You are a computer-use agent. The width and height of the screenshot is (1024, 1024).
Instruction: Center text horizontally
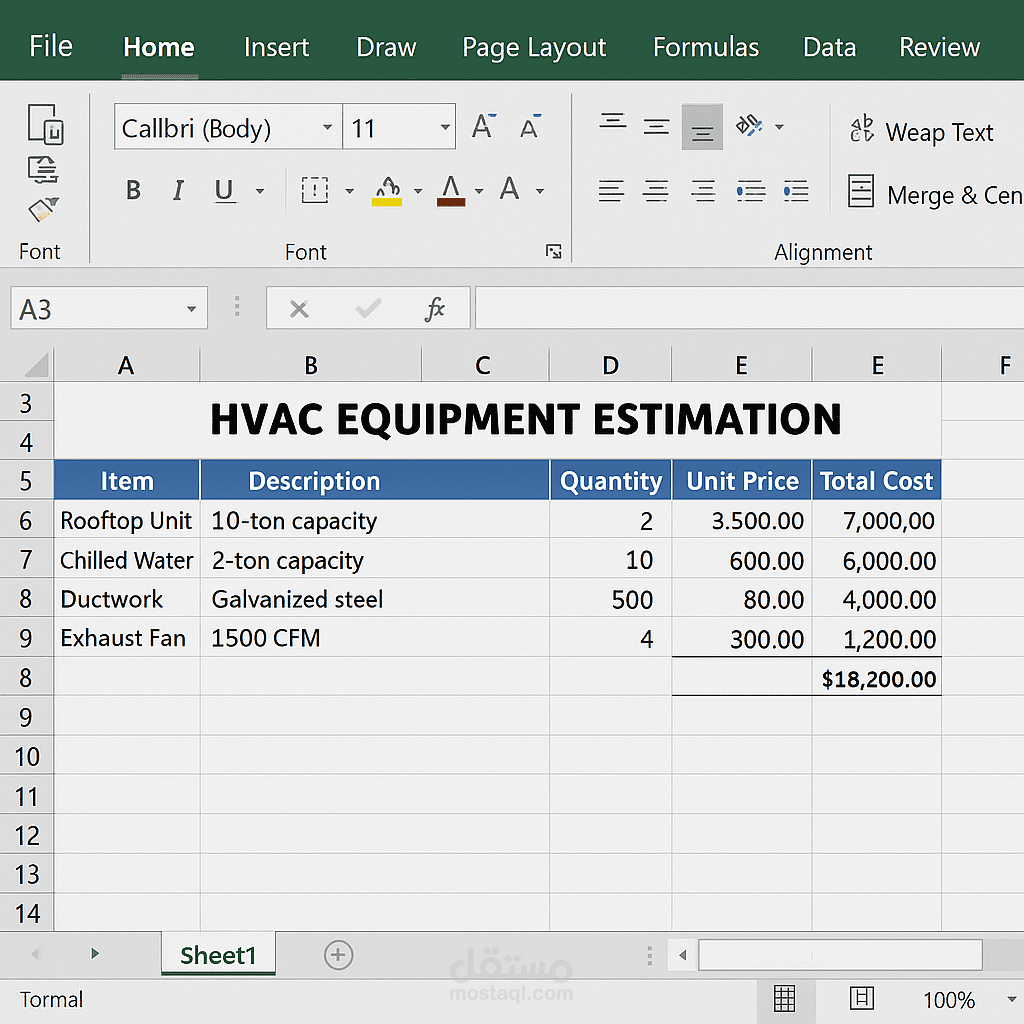tap(656, 191)
